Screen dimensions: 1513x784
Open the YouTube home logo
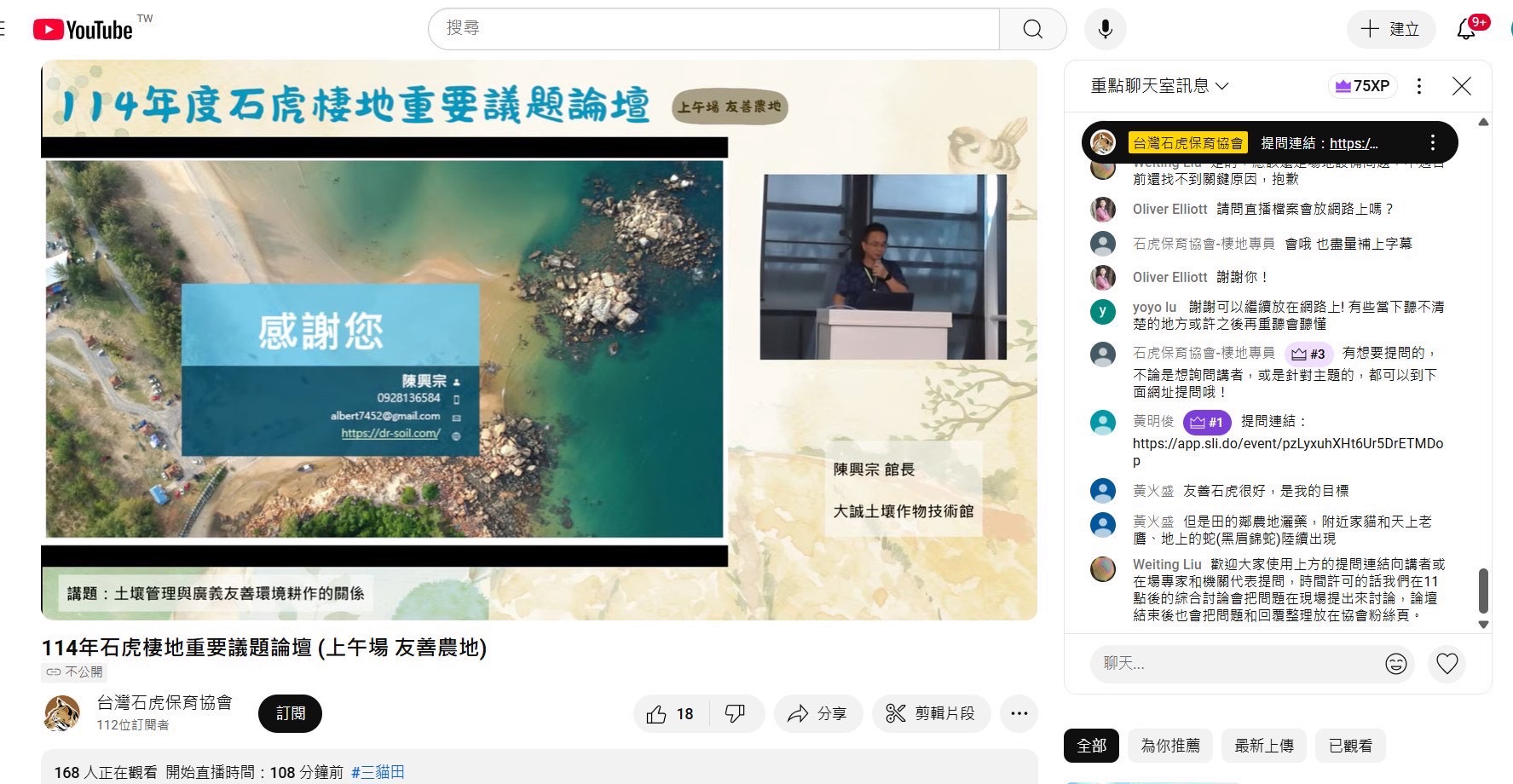84,30
